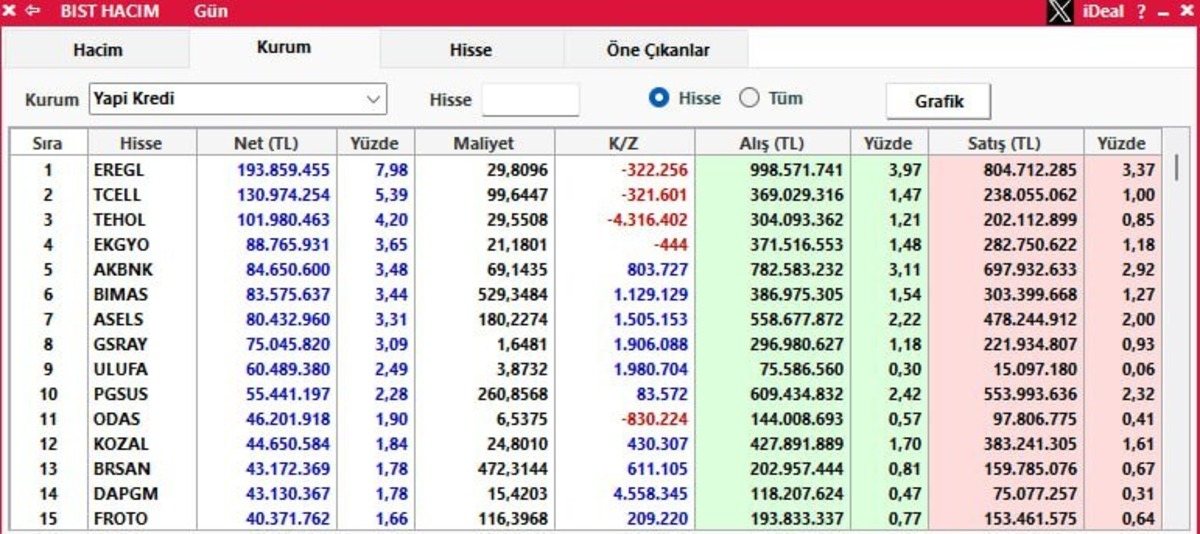1200x534 pixels.
Task: Open the Kurum dropdown showing Yapi Kredi
Action: (238, 99)
